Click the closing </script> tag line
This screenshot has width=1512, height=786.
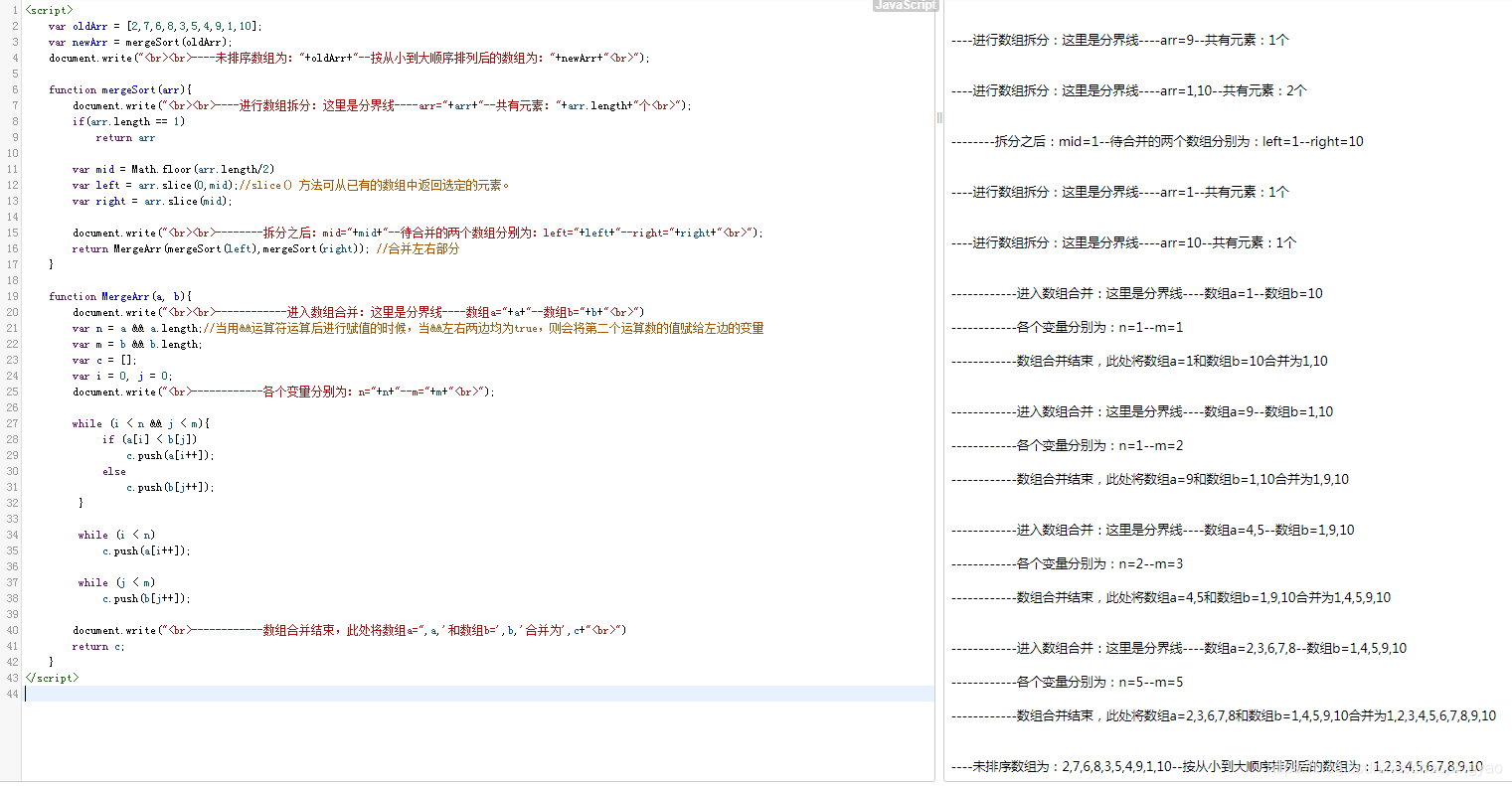point(52,678)
